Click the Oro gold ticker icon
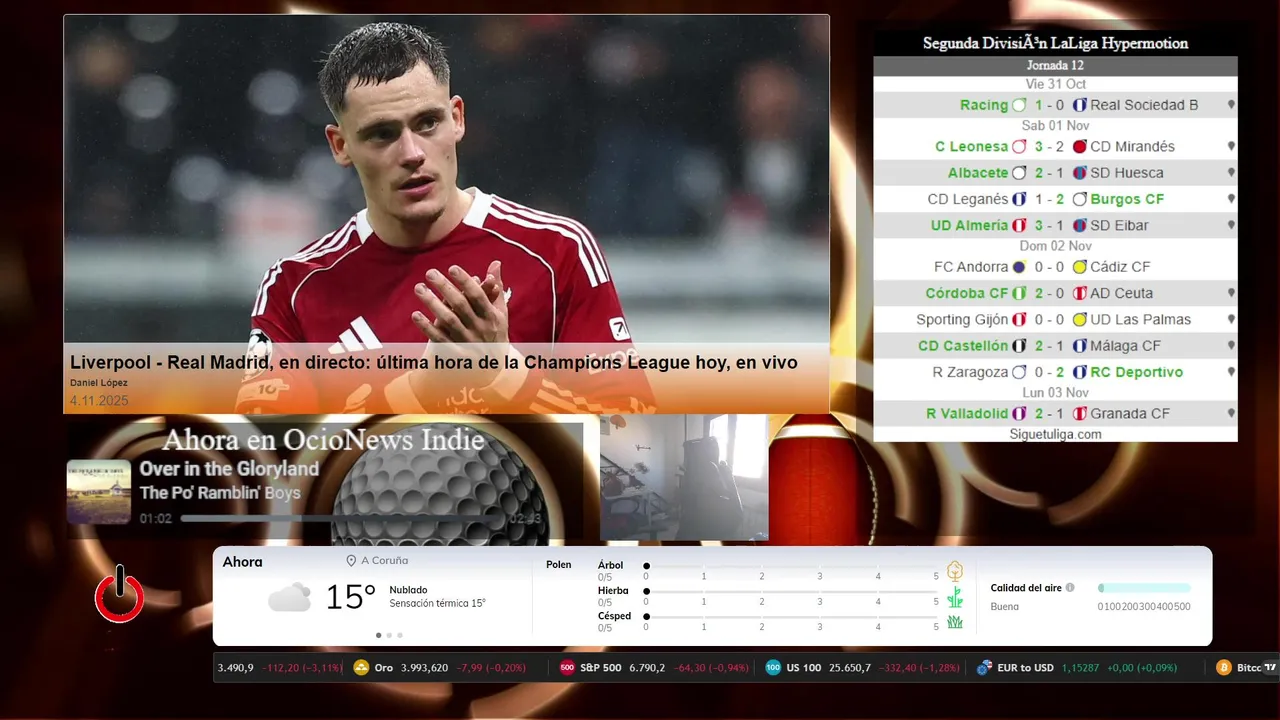 pyautogui.click(x=361, y=667)
